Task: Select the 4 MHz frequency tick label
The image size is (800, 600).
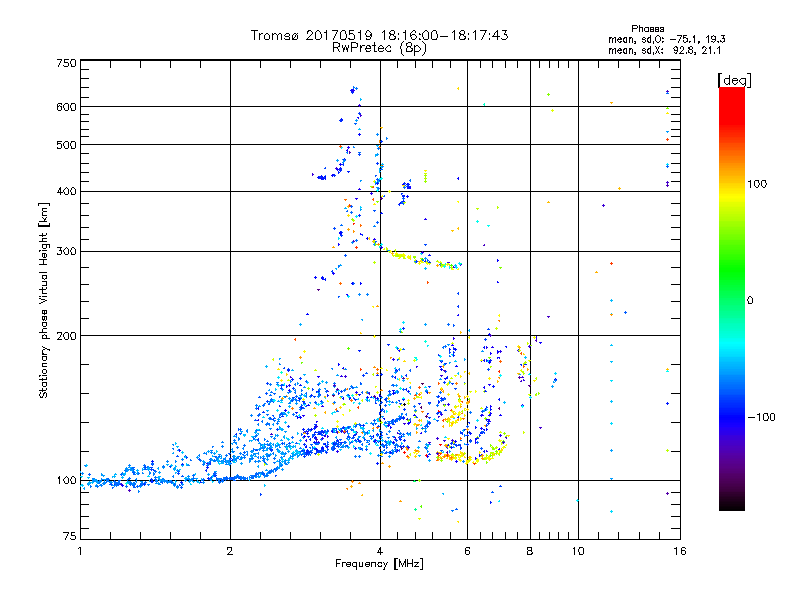Action: (x=380, y=551)
